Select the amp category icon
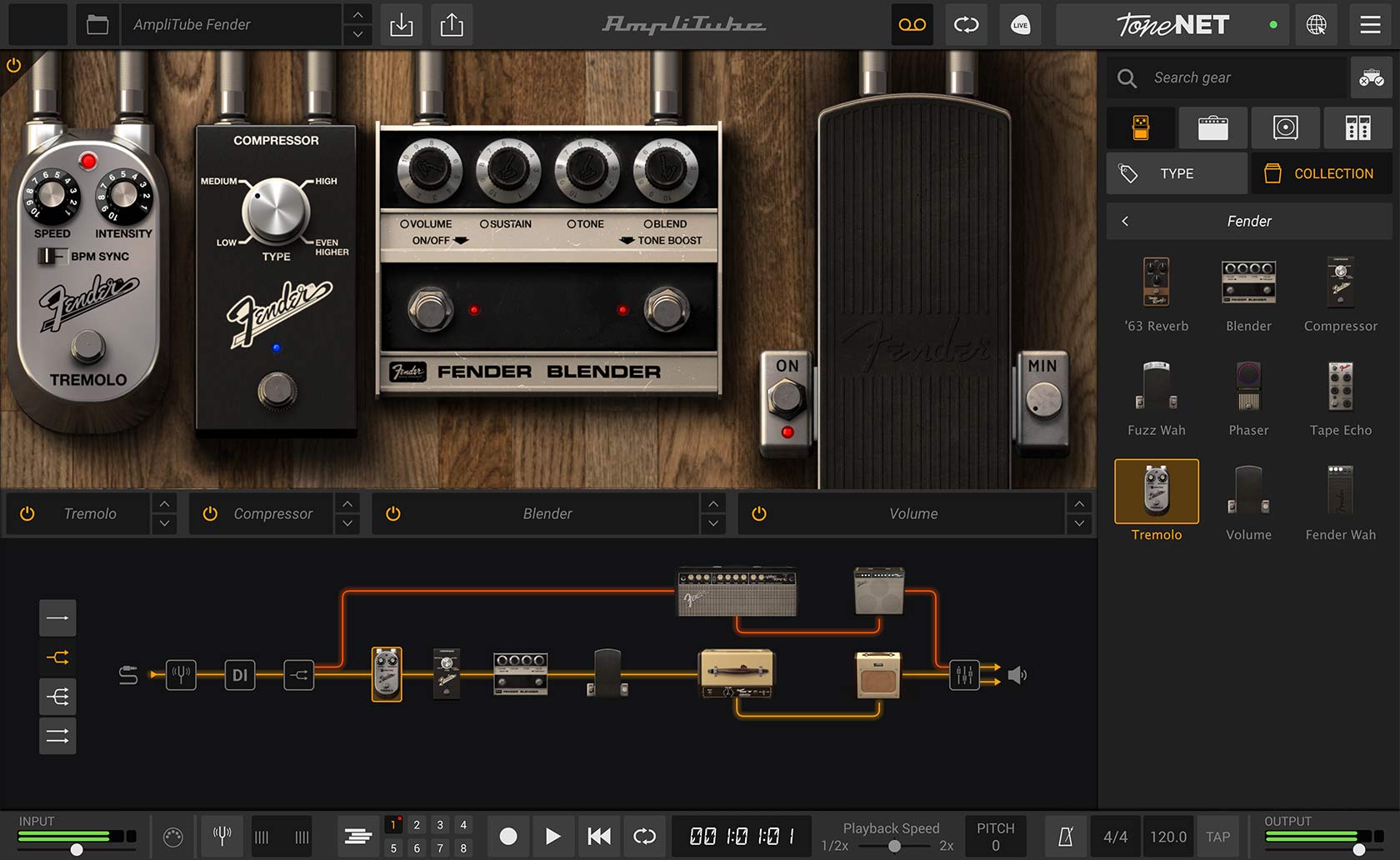 click(1212, 127)
